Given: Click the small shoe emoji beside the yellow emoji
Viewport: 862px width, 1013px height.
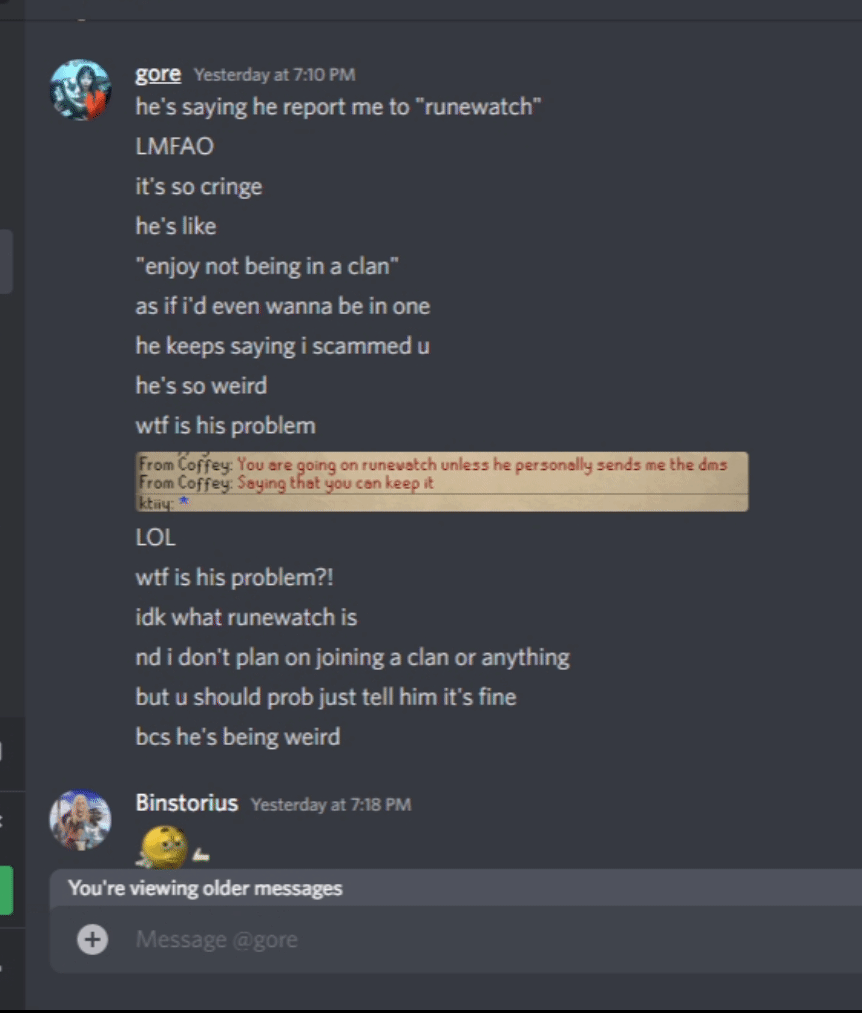Looking at the screenshot, I should pyautogui.click(x=200, y=855).
